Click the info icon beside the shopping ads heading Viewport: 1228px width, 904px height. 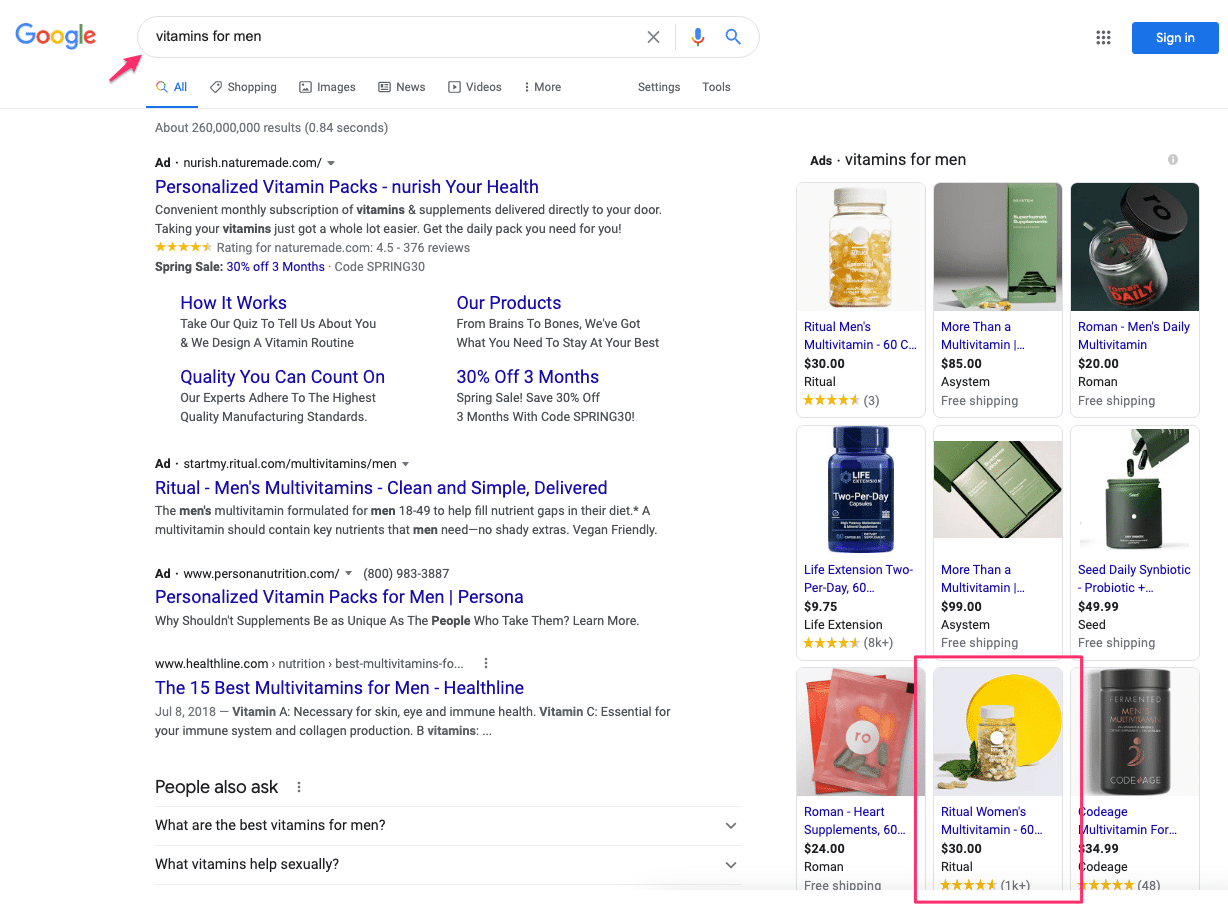(1173, 160)
